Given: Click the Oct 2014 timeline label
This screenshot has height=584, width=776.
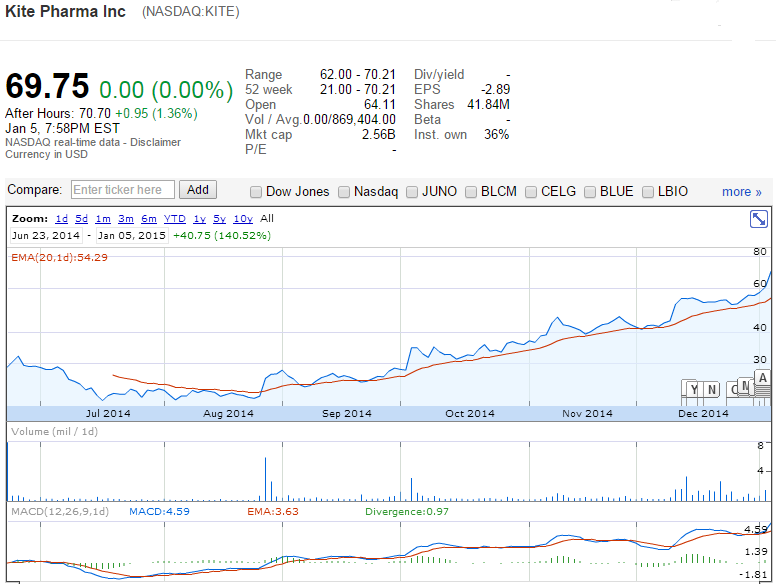Looking at the screenshot, I should point(470,414).
